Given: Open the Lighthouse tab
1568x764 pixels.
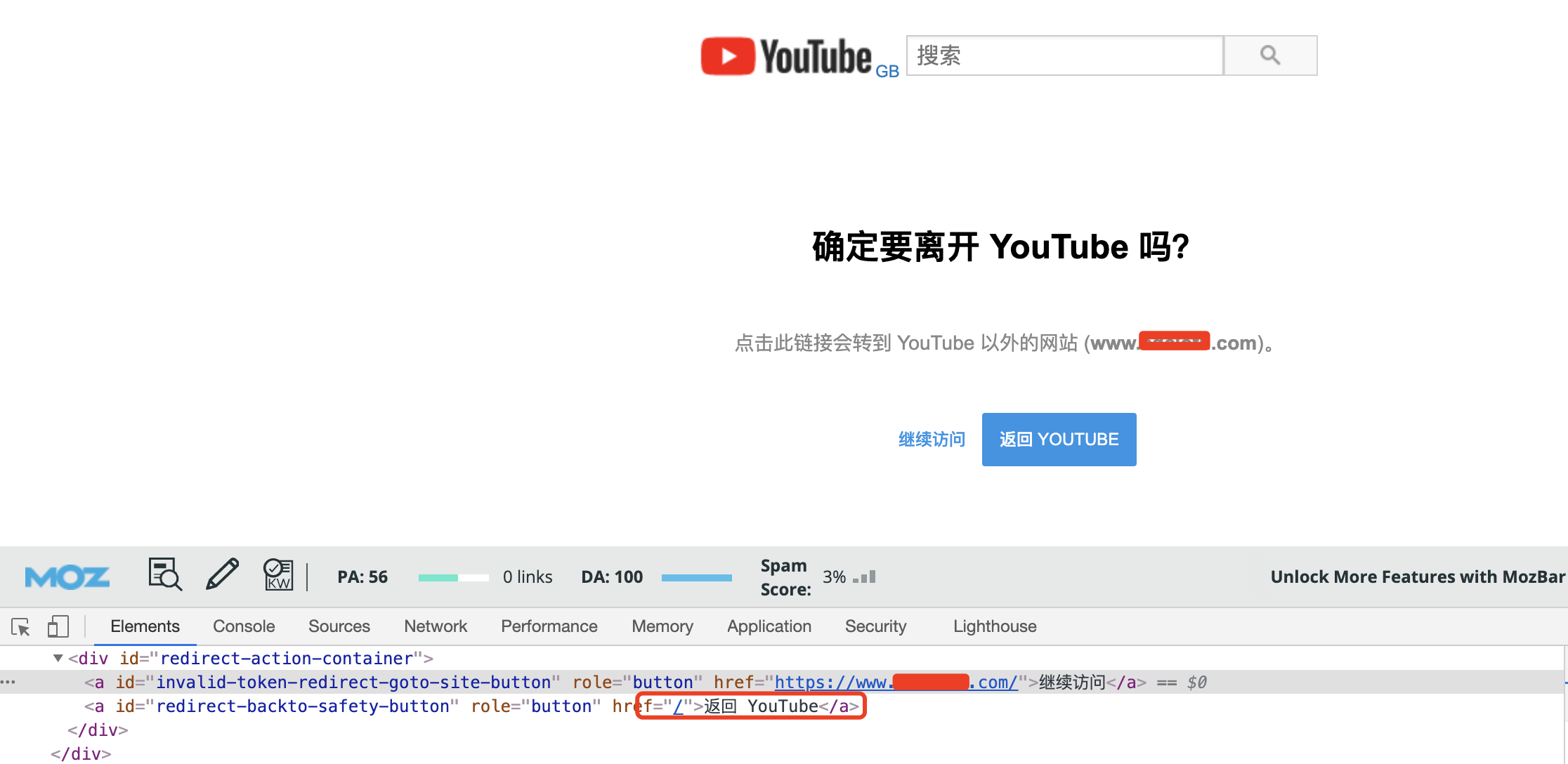Looking at the screenshot, I should pos(994,626).
